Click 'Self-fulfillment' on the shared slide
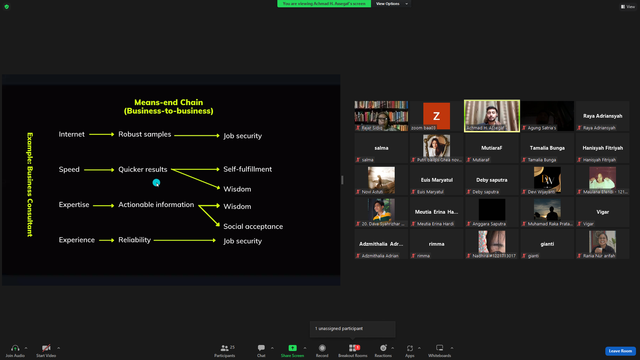Image resolution: width=640 pixels, height=360 pixels. tap(247, 169)
